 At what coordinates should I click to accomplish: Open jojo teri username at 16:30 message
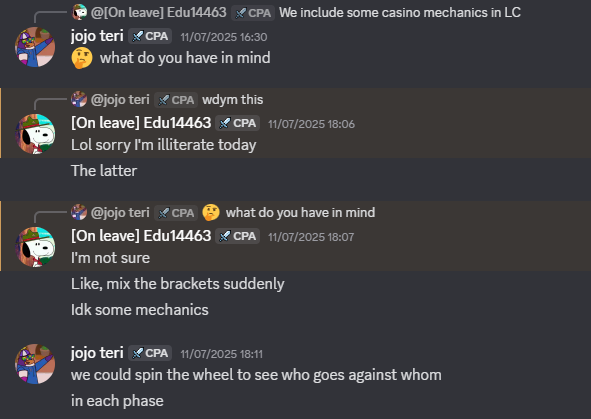tap(97, 36)
